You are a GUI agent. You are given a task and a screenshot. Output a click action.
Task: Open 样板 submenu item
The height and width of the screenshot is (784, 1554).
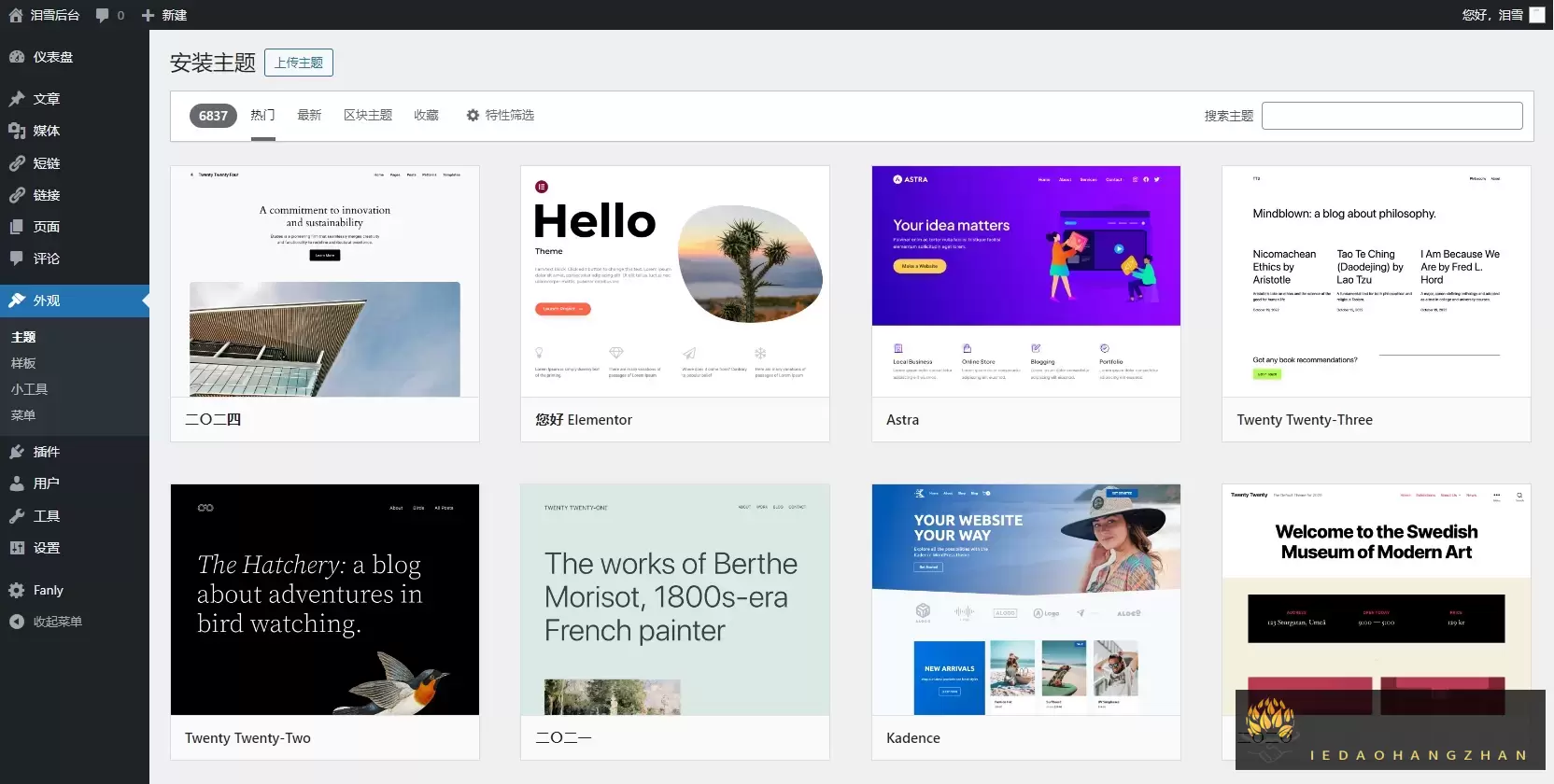23,363
